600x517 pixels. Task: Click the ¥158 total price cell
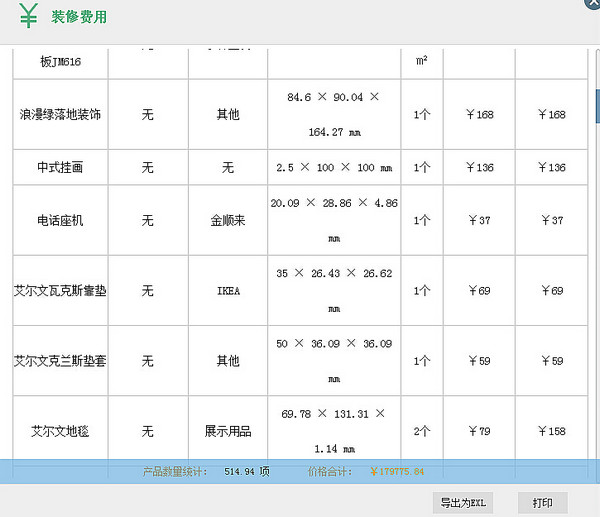pyautogui.click(x=551, y=431)
